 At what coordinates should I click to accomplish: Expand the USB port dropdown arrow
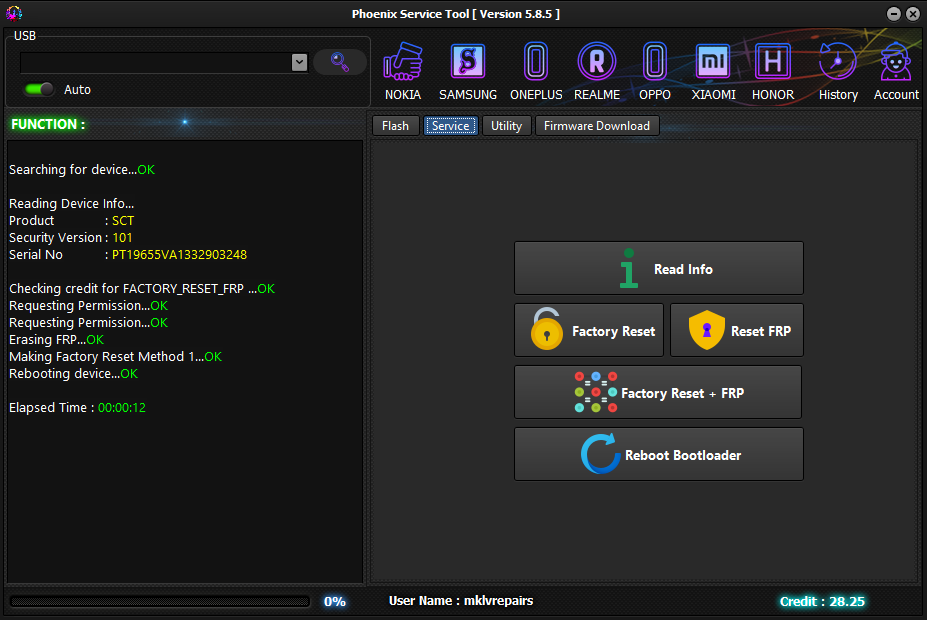[300, 62]
